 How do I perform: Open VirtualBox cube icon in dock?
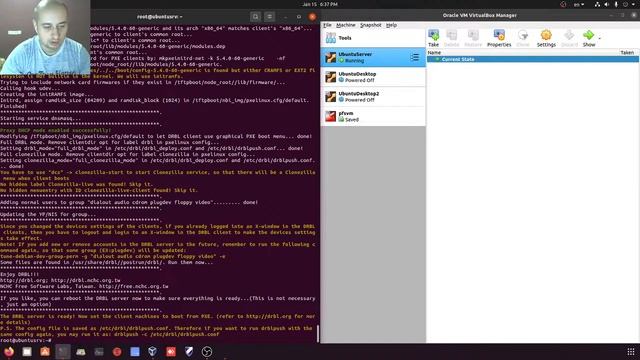pos(153,351)
